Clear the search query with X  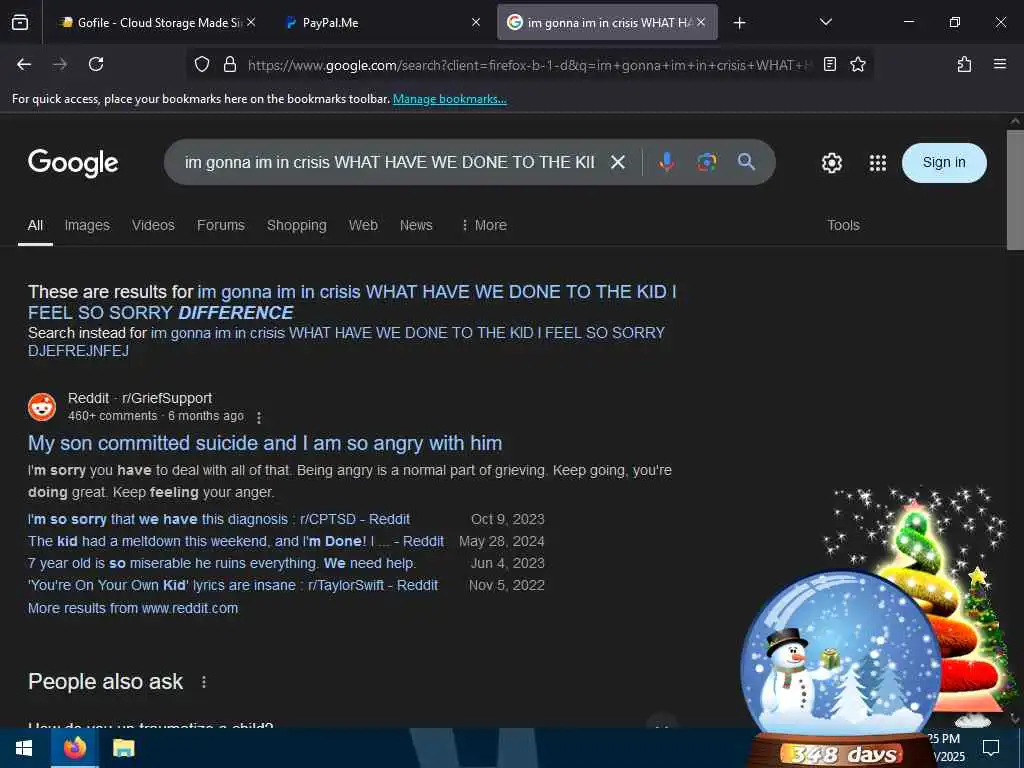(618, 162)
